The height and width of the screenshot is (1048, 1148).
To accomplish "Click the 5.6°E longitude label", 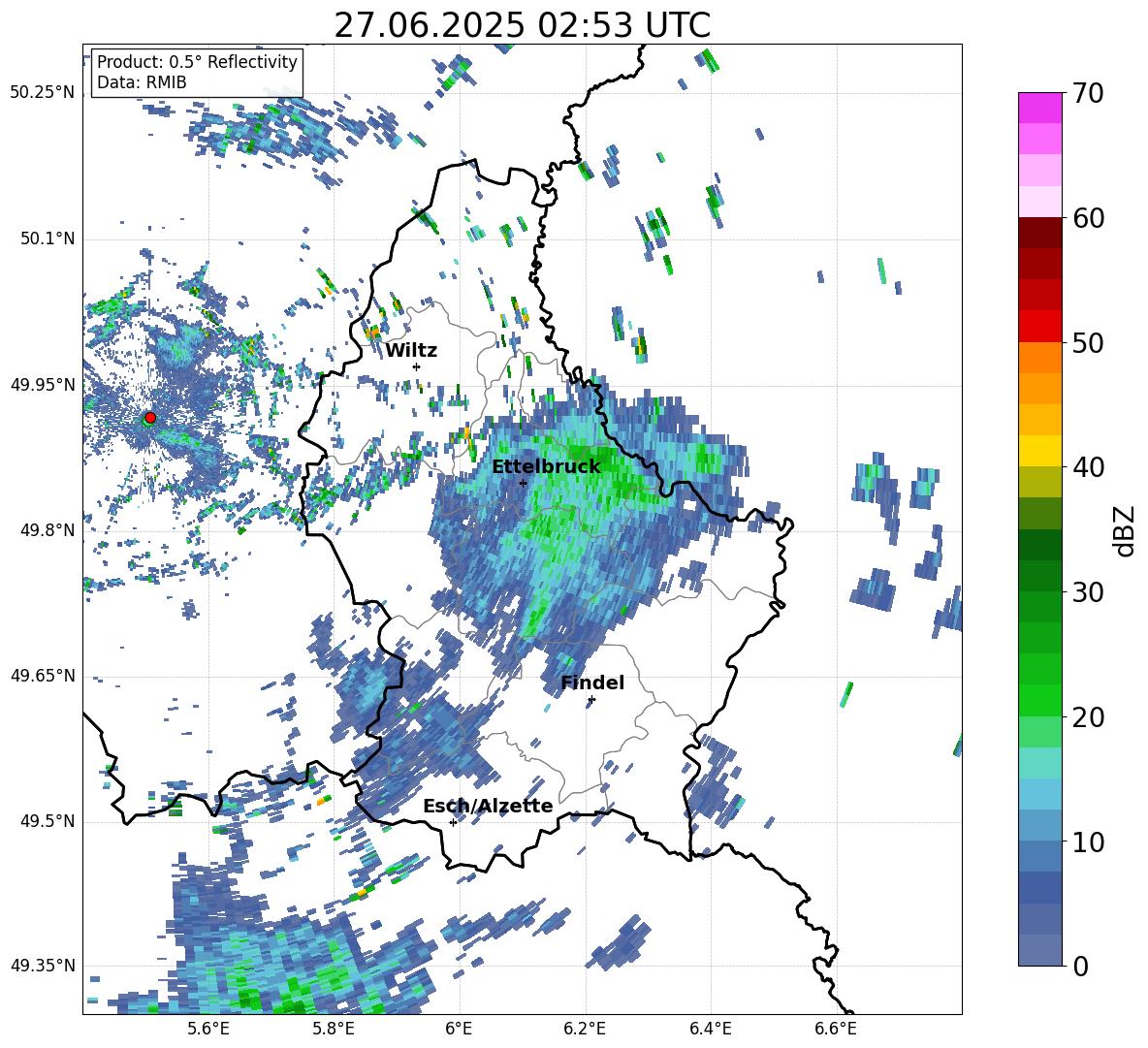I will click(x=207, y=1029).
